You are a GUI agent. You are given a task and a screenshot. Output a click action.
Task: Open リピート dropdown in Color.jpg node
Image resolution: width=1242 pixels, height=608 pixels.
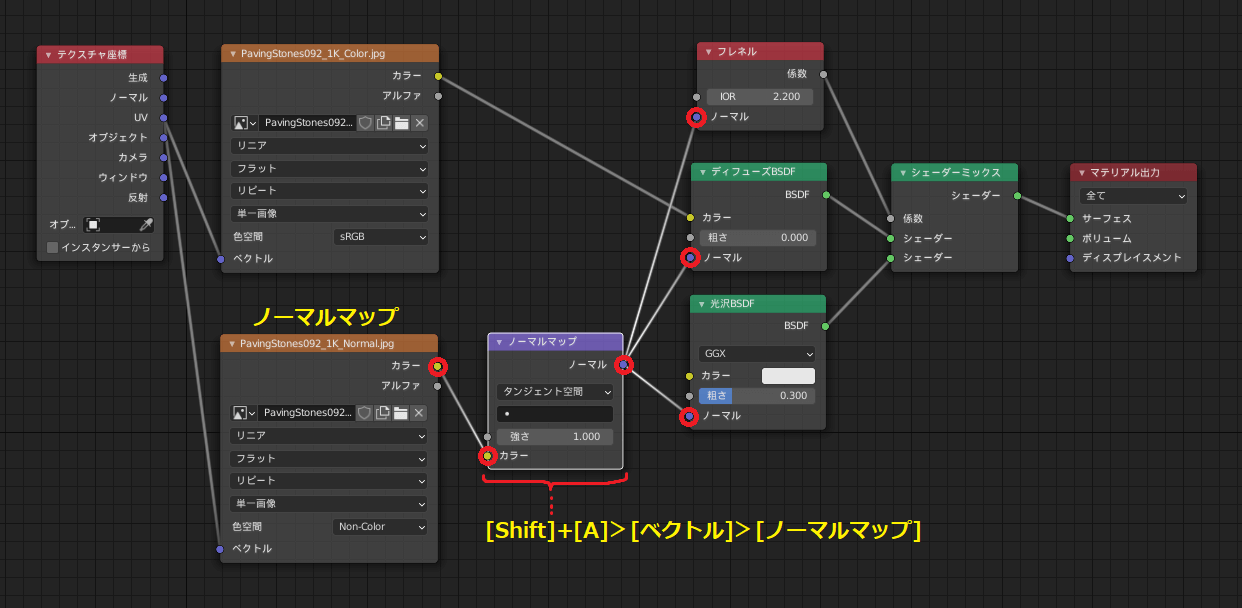tap(329, 191)
